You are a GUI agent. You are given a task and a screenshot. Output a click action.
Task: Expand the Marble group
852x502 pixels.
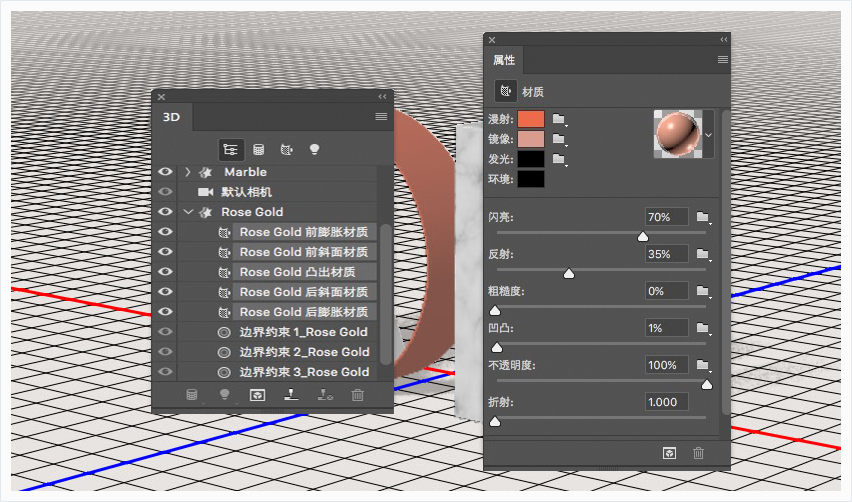pos(188,172)
